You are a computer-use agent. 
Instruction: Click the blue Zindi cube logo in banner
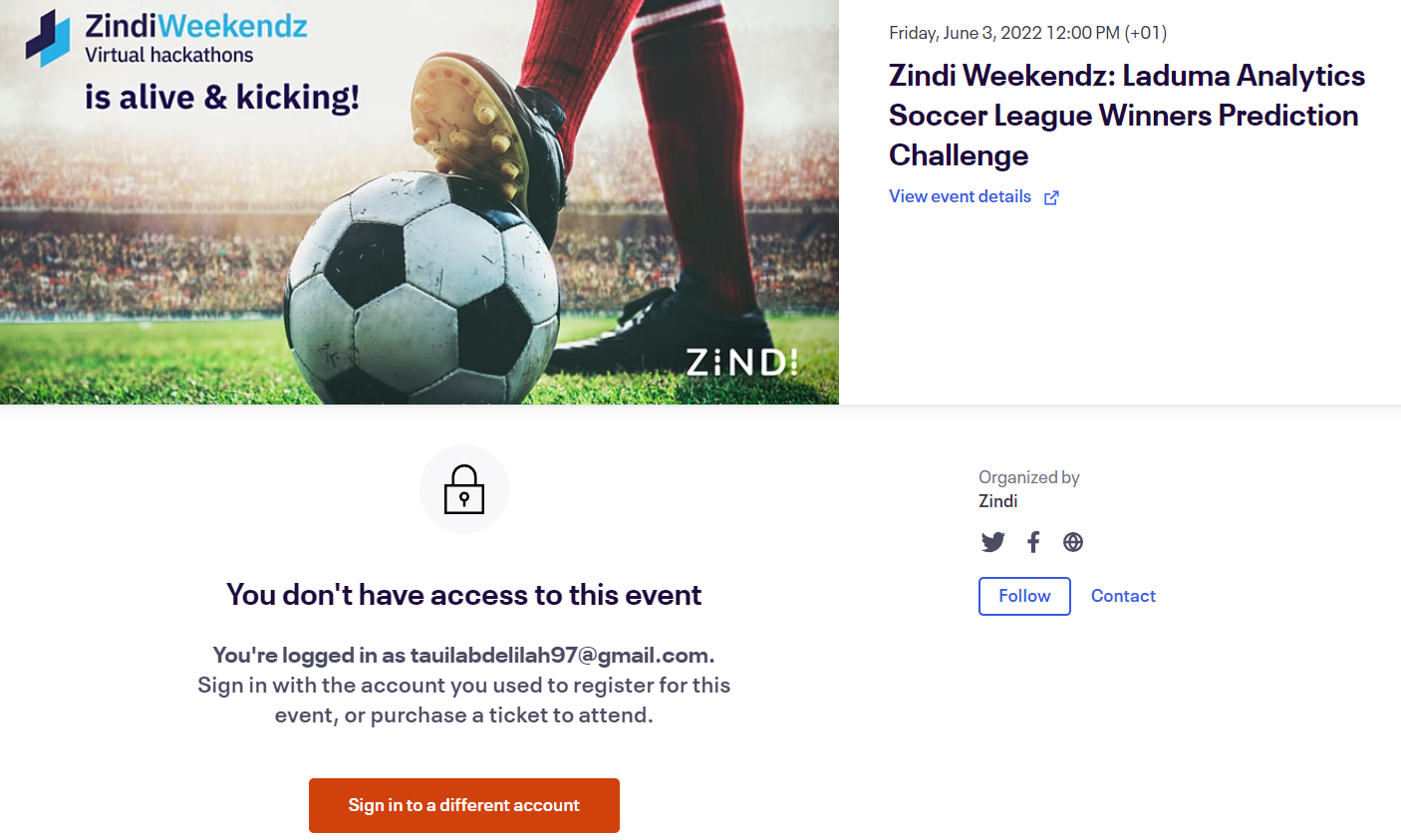48,38
